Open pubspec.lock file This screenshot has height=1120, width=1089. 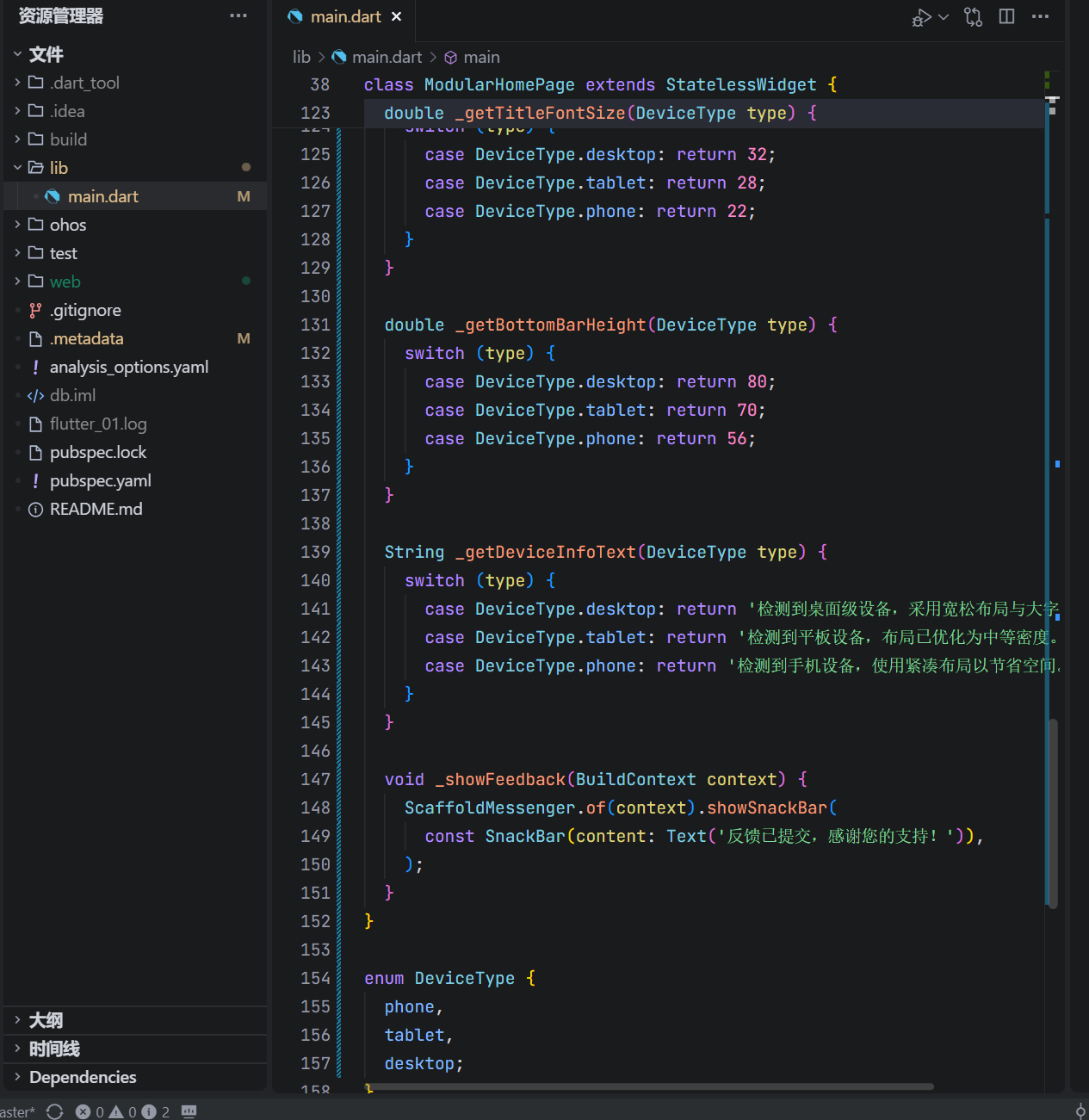pos(135,452)
